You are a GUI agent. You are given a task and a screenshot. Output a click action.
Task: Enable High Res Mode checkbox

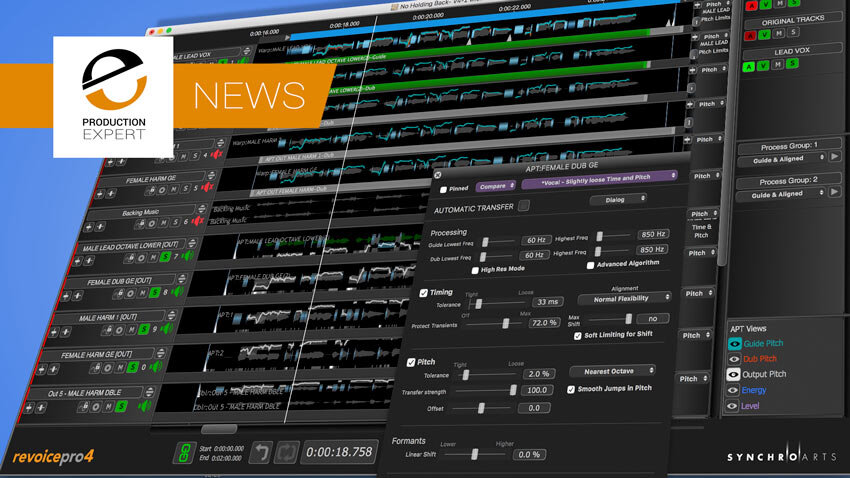pyautogui.click(x=475, y=270)
